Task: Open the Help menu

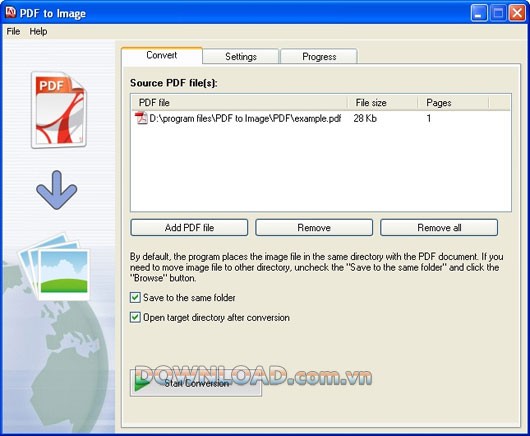Action: point(38,31)
